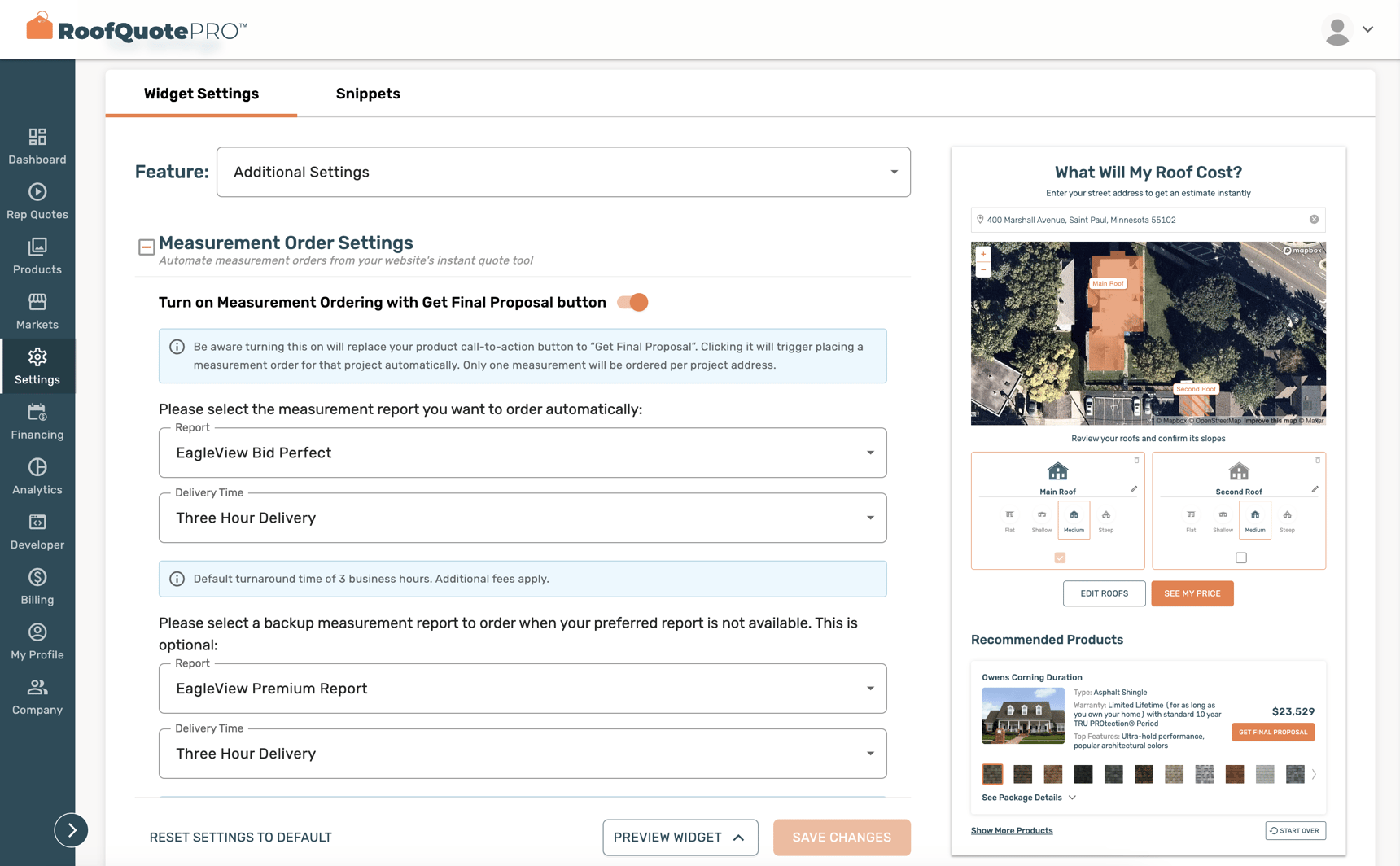Expand the sidebar with the arrow button
Viewport: 1400px width, 866px height.
(71, 830)
